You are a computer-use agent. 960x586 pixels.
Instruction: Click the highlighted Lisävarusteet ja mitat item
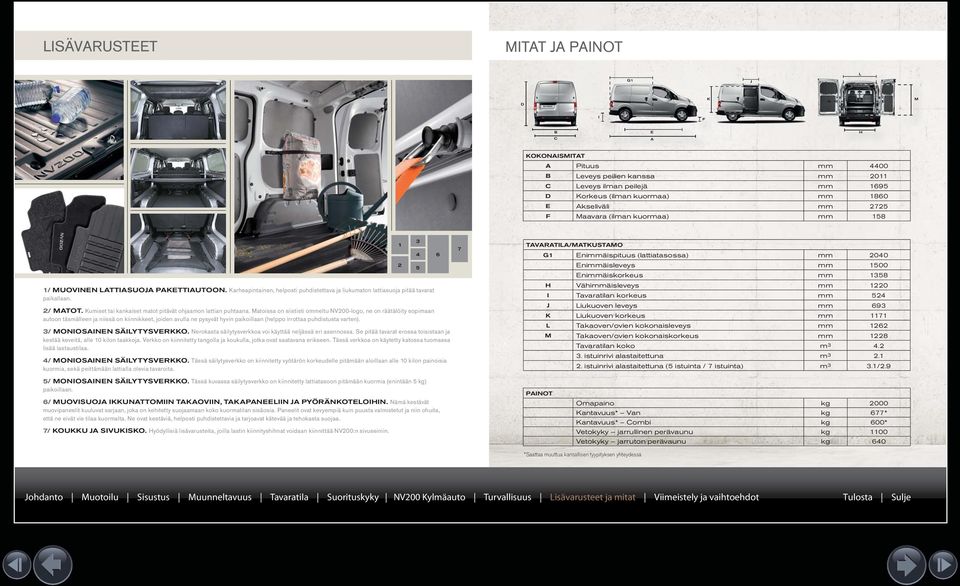(x=593, y=497)
